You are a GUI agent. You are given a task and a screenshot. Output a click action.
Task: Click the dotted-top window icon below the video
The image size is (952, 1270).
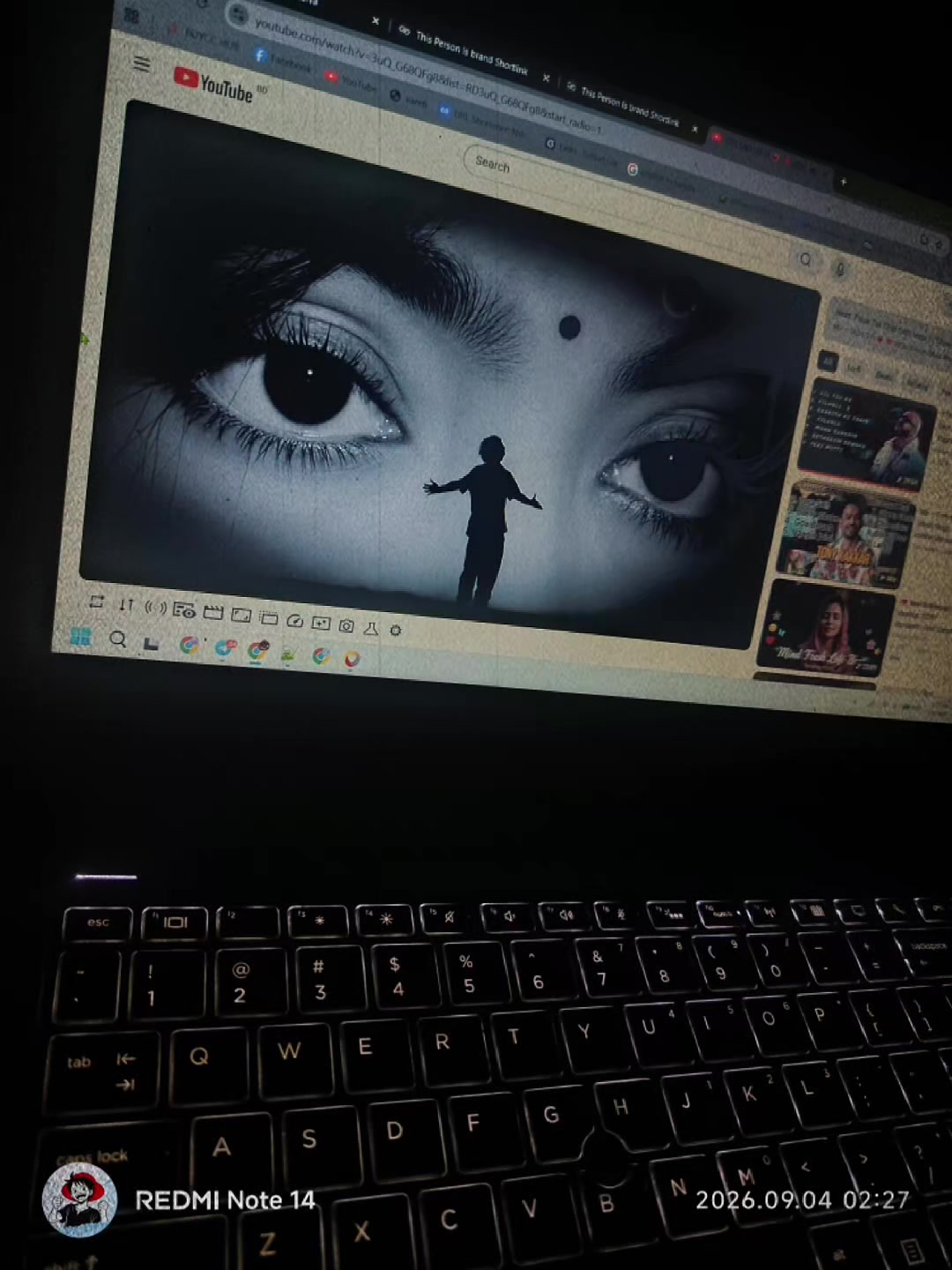pos(268,617)
